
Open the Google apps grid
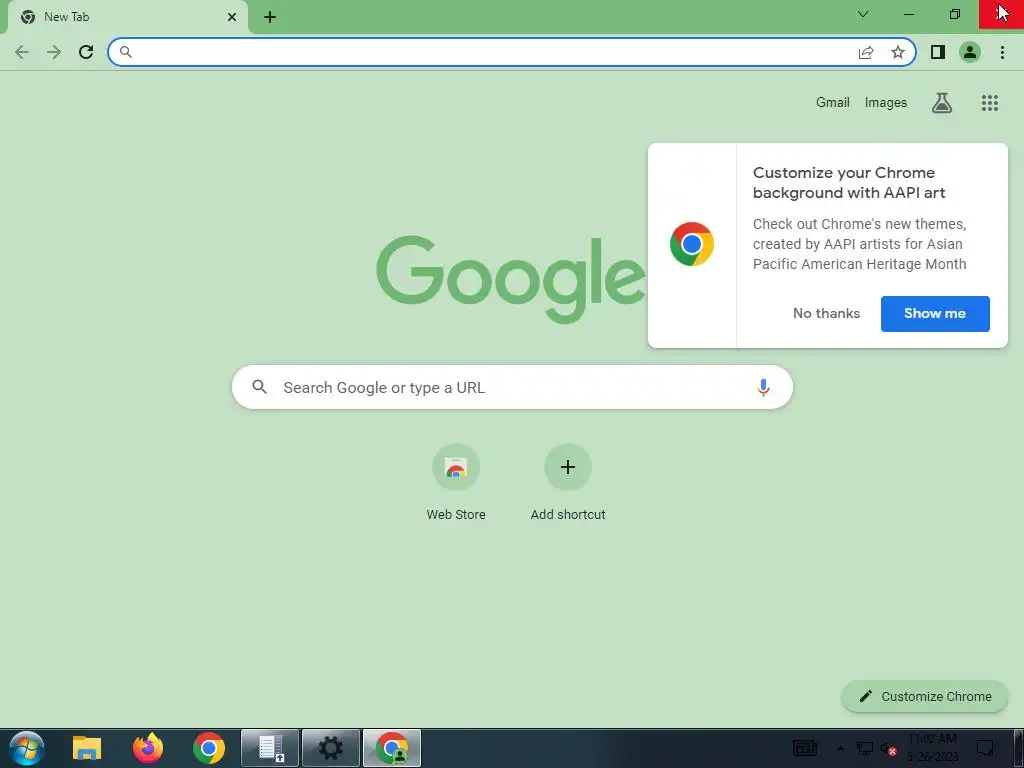click(x=990, y=103)
